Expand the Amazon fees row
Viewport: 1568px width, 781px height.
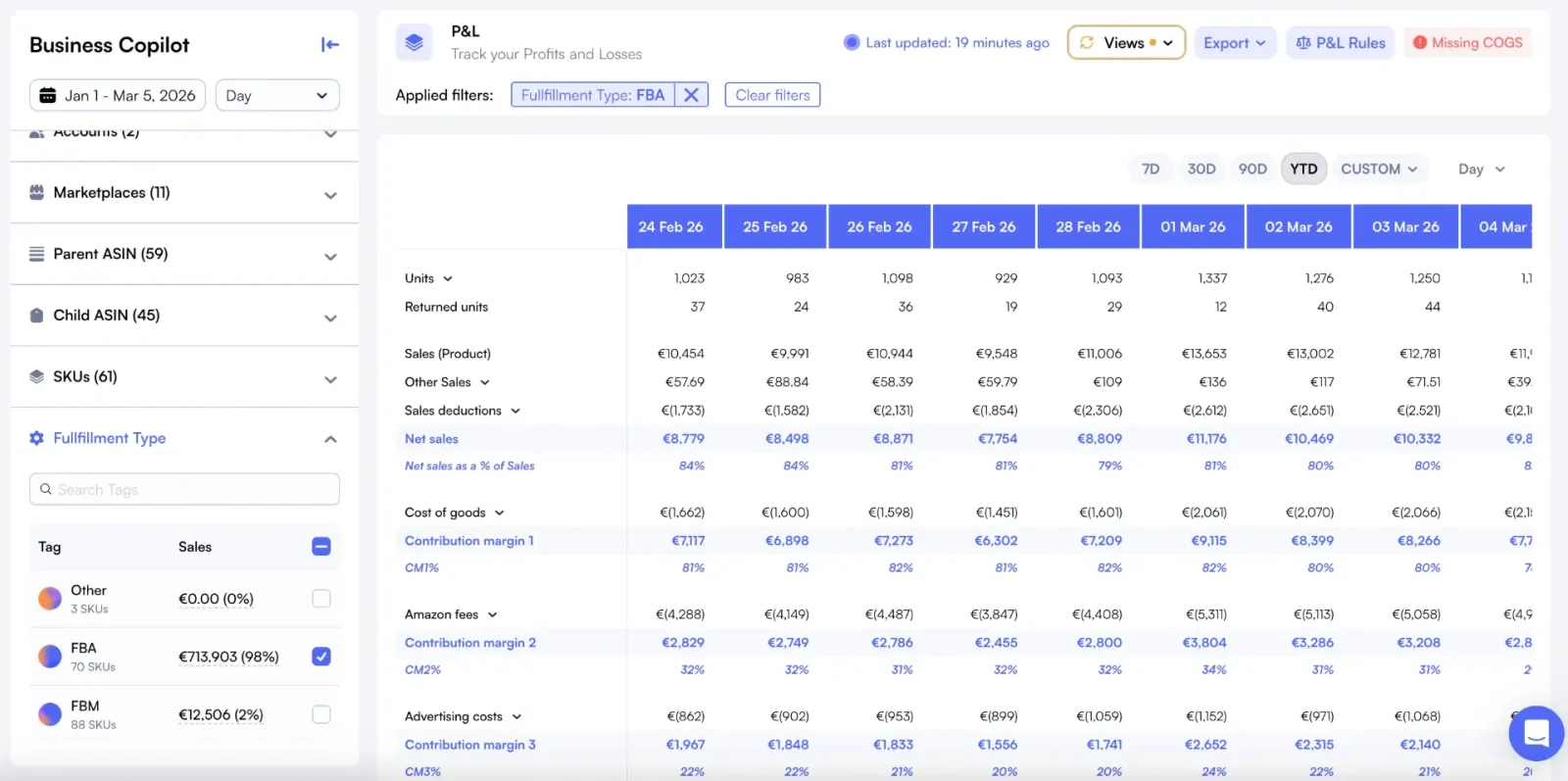492,614
